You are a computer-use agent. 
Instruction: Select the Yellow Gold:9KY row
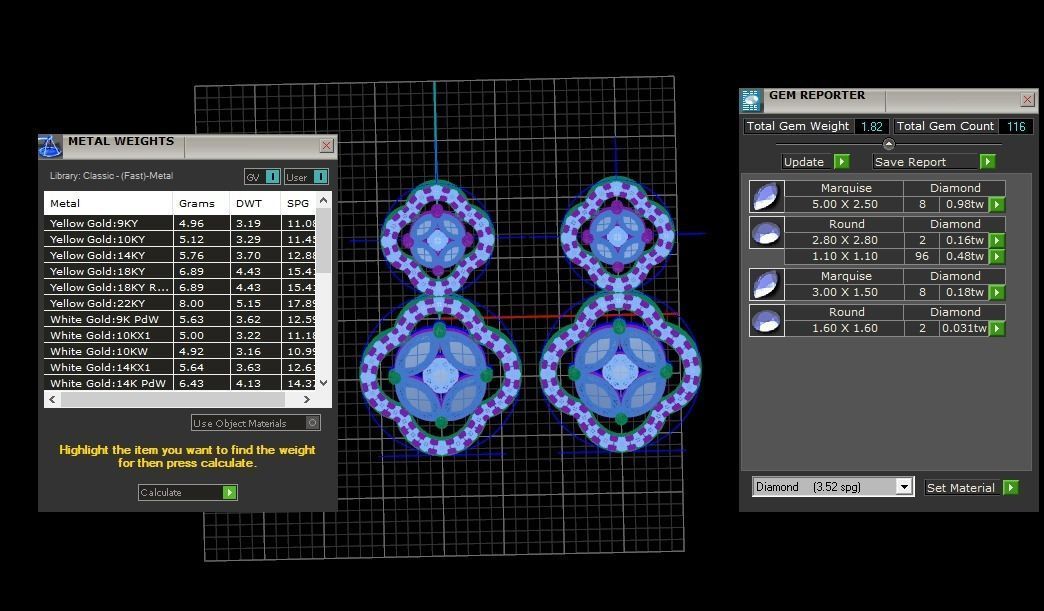click(x=180, y=224)
